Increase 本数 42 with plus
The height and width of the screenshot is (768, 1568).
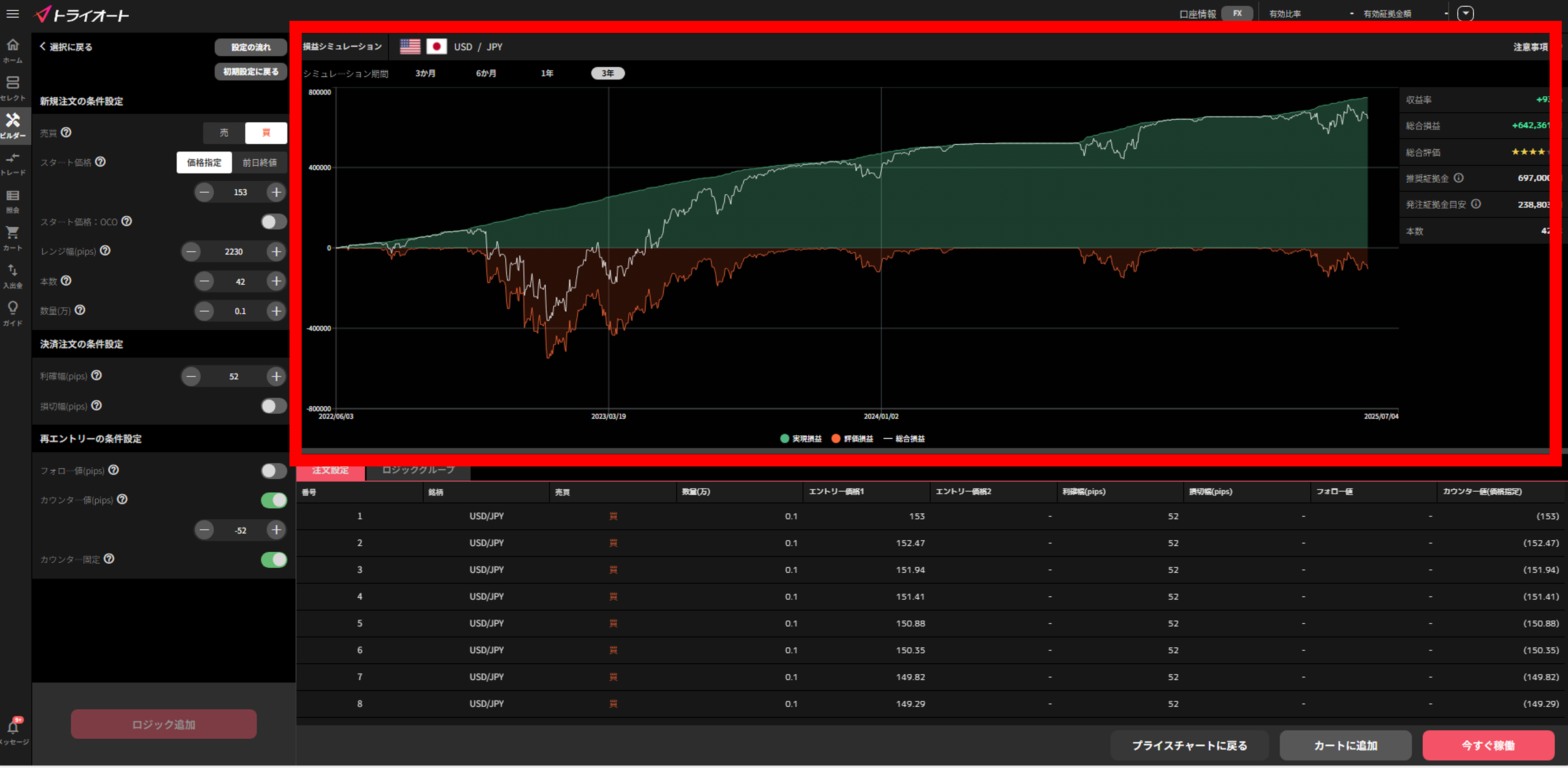point(276,281)
